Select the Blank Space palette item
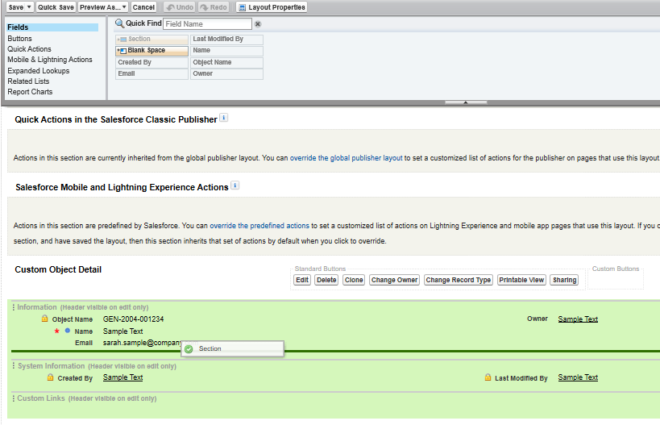Screen dimensions: 660x425 tap(151, 50)
